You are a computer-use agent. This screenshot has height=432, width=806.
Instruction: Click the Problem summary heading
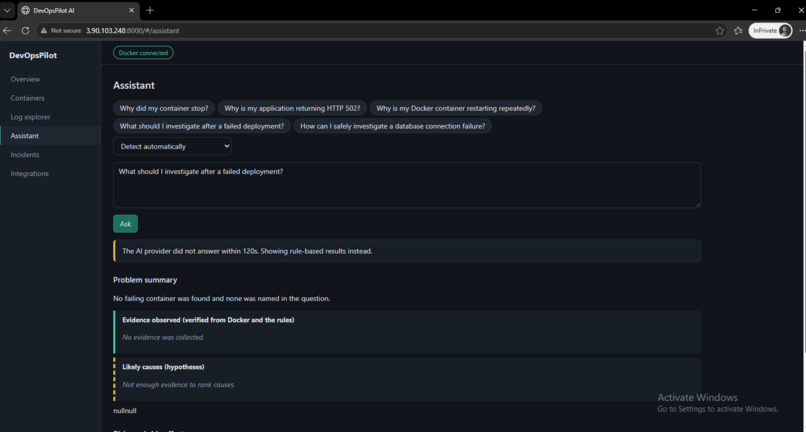tap(145, 280)
